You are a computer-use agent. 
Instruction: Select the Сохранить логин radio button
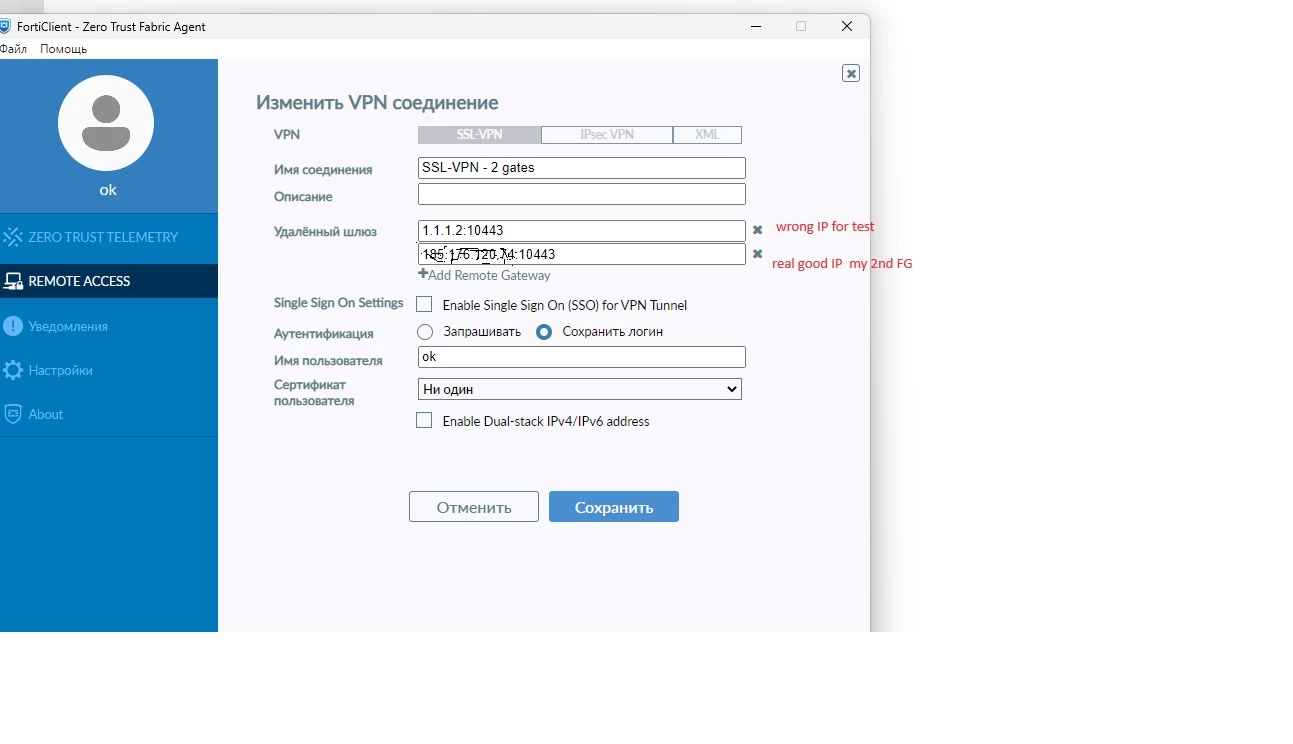click(544, 332)
